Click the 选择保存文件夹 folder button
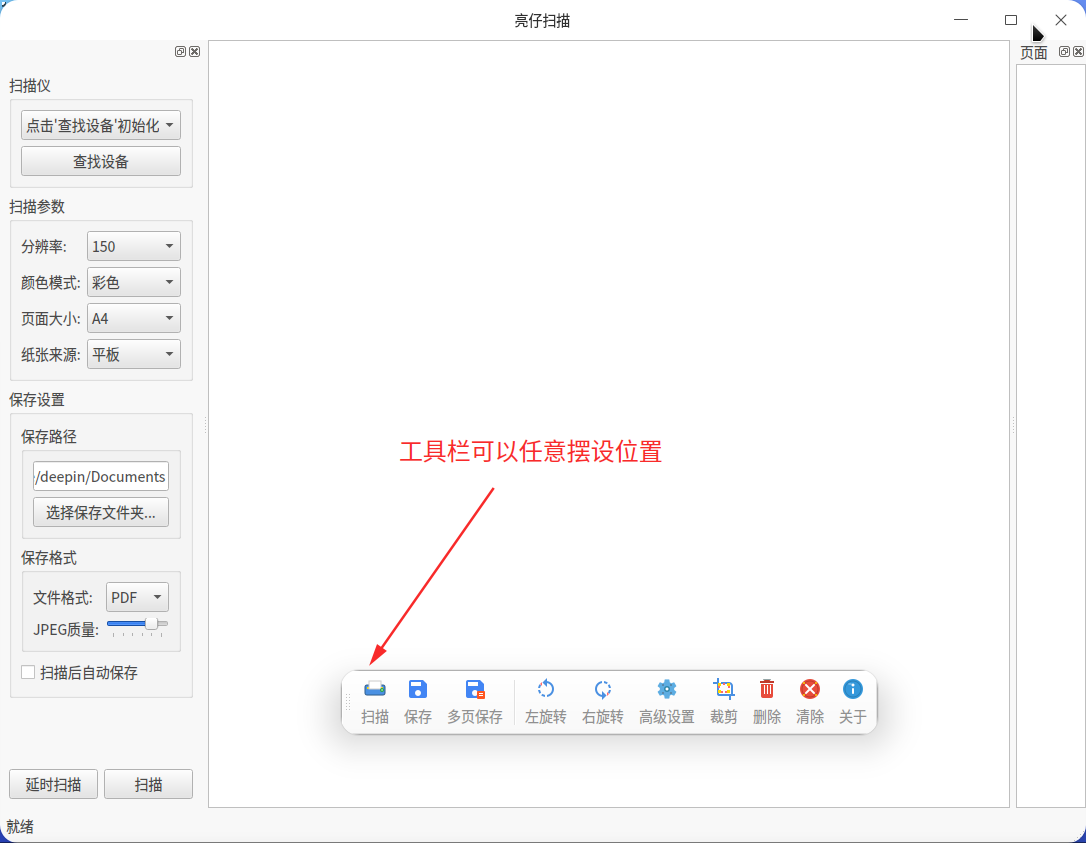 click(101, 513)
